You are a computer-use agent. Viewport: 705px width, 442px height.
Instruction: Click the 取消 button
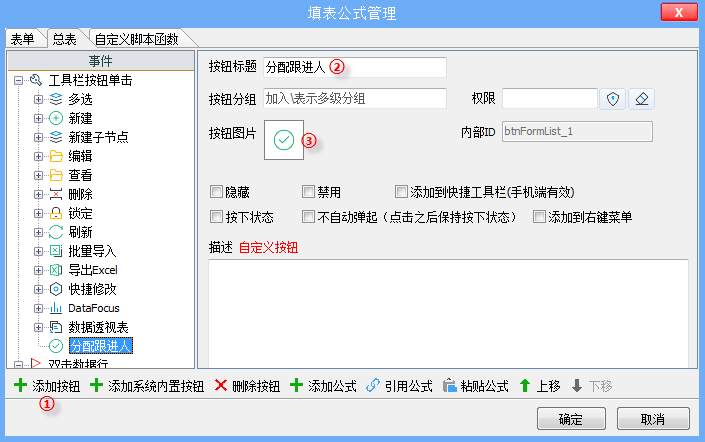click(x=653, y=419)
